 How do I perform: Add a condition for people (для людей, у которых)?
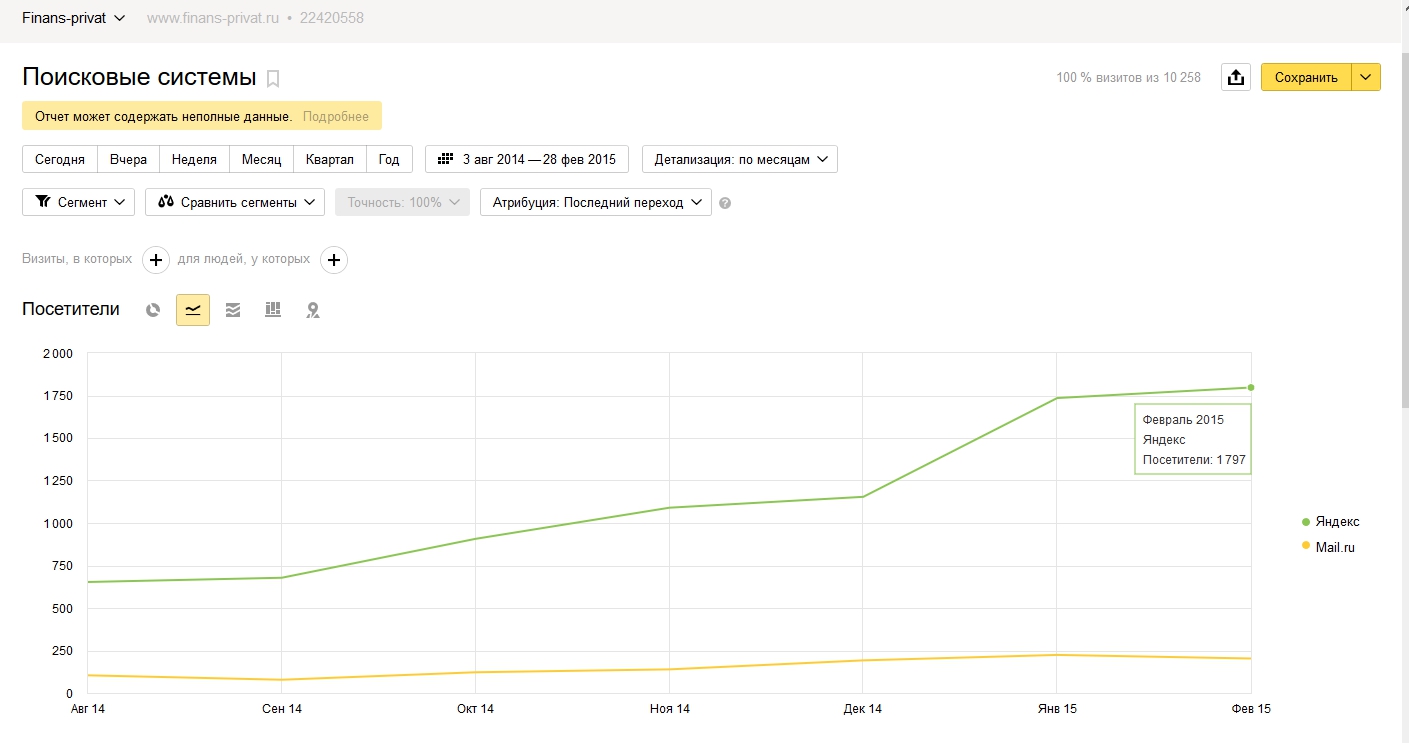coord(334,260)
